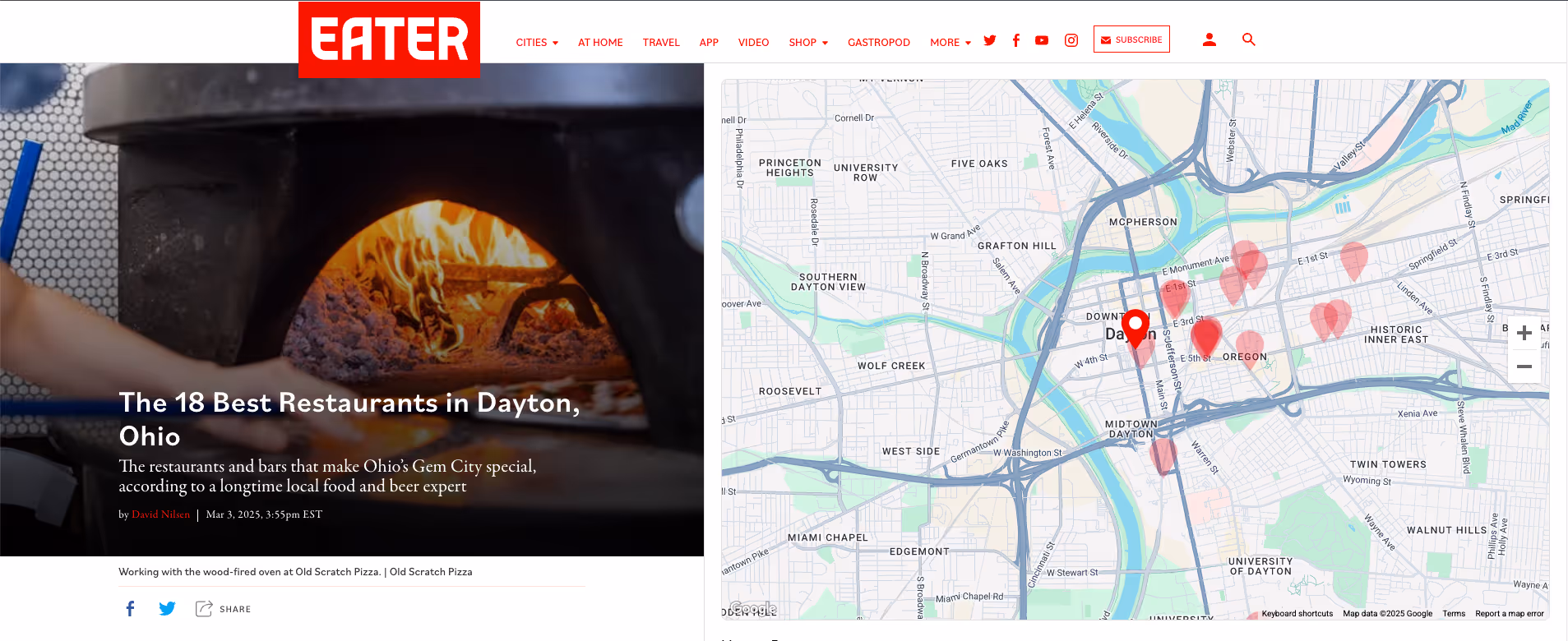Image resolution: width=1568 pixels, height=641 pixels.
Task: Click the HISTORIC INNER EAST map label
Action: pos(1396,334)
